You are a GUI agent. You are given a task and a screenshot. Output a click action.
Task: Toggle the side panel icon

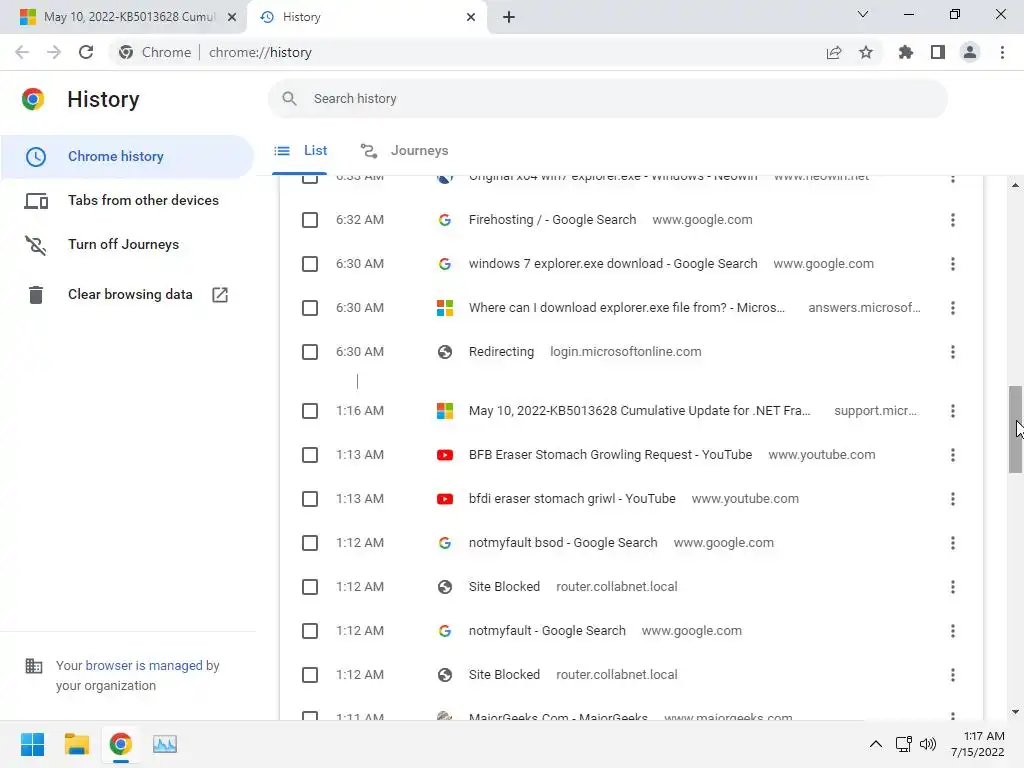click(938, 52)
